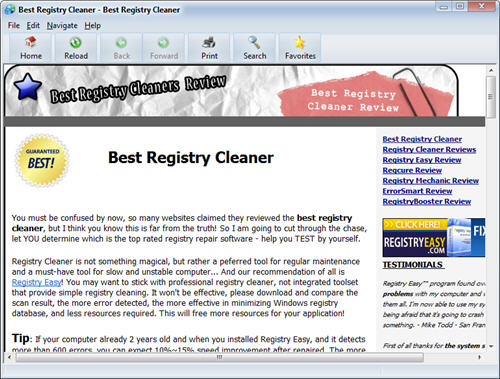500x379 pixels.
Task: Open Search with the magnifier icon
Action: (255, 48)
